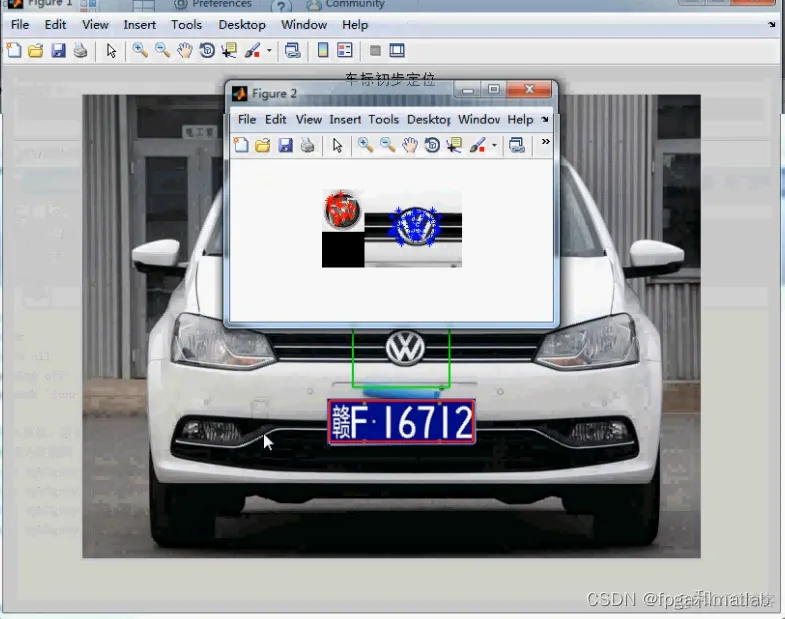Open Edit menu in Figure 1

pos(55,25)
